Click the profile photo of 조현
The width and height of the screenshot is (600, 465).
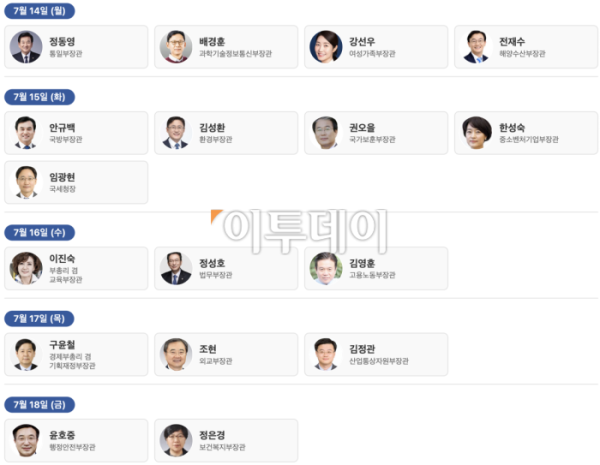176,354
